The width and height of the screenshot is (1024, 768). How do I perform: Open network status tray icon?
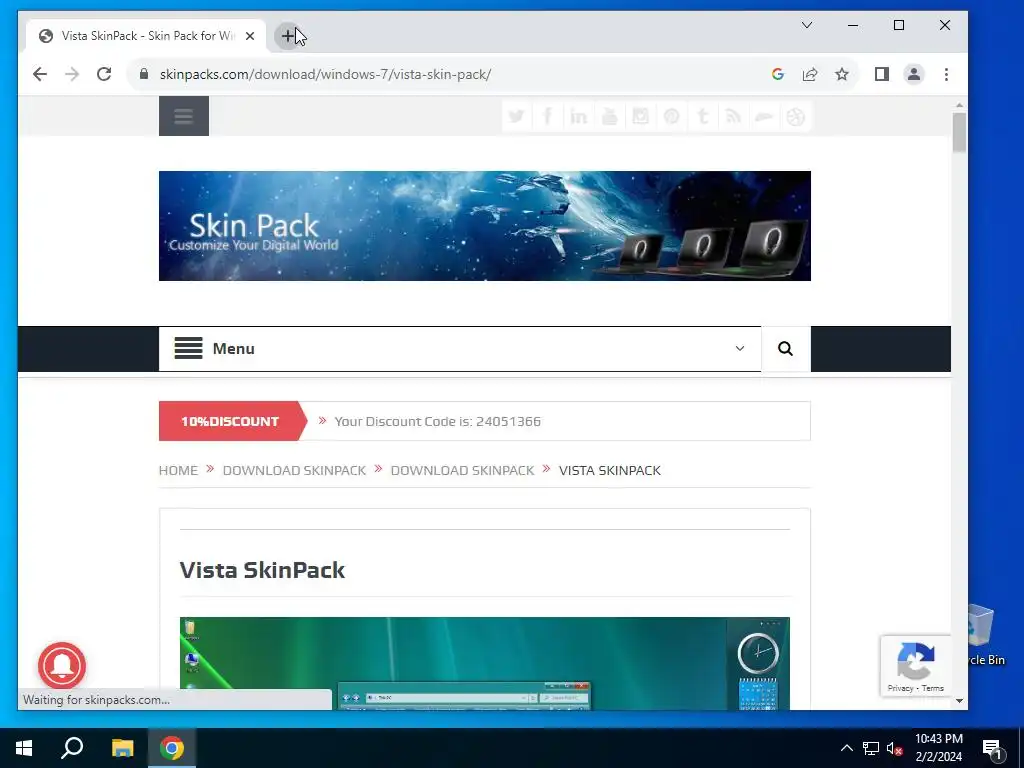point(871,748)
